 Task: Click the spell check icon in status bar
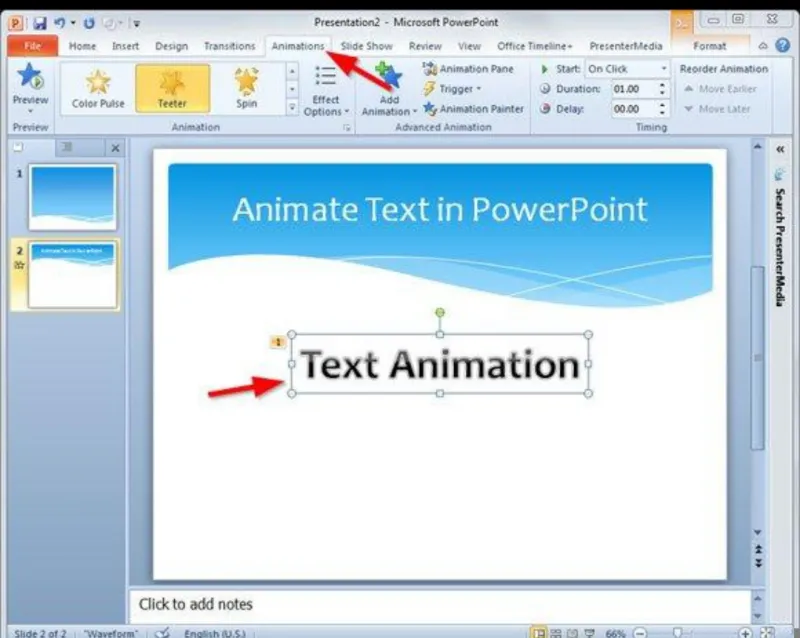coord(162,632)
